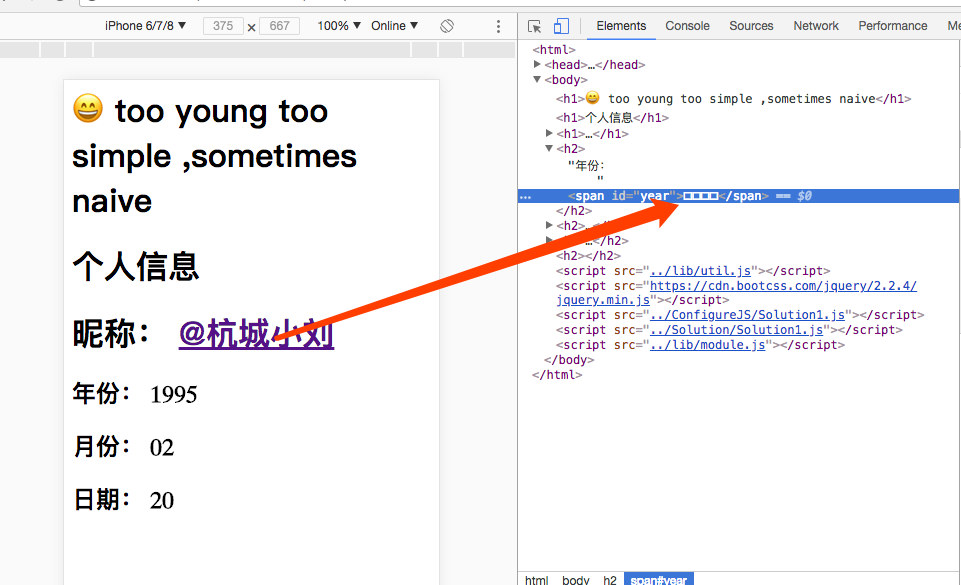Activate the inspect element picker icon

[534, 26]
